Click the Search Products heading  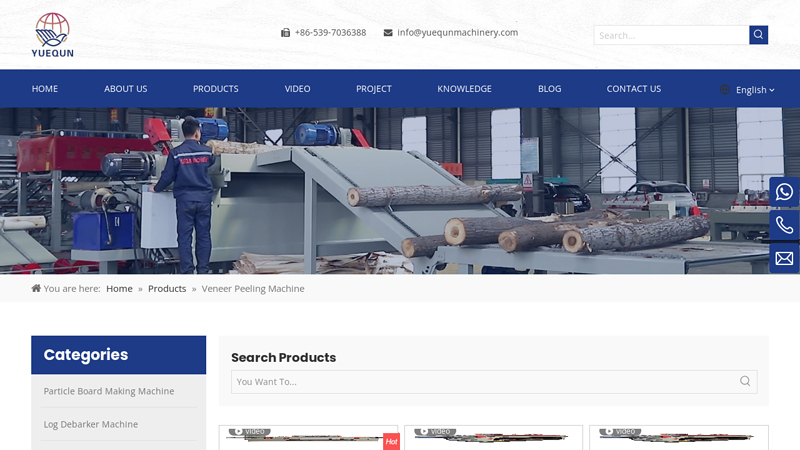tap(284, 358)
